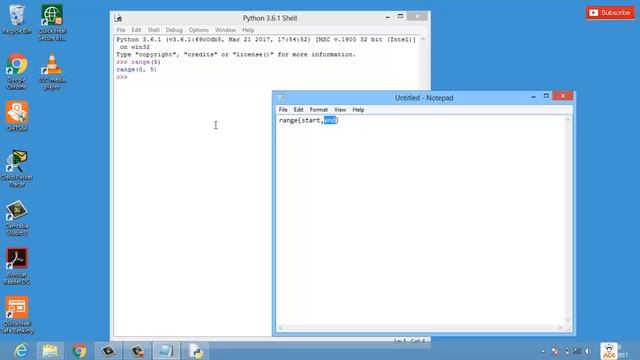The height and width of the screenshot is (360, 640).
Task: Maximize the Notepad window
Action: click(x=546, y=96)
